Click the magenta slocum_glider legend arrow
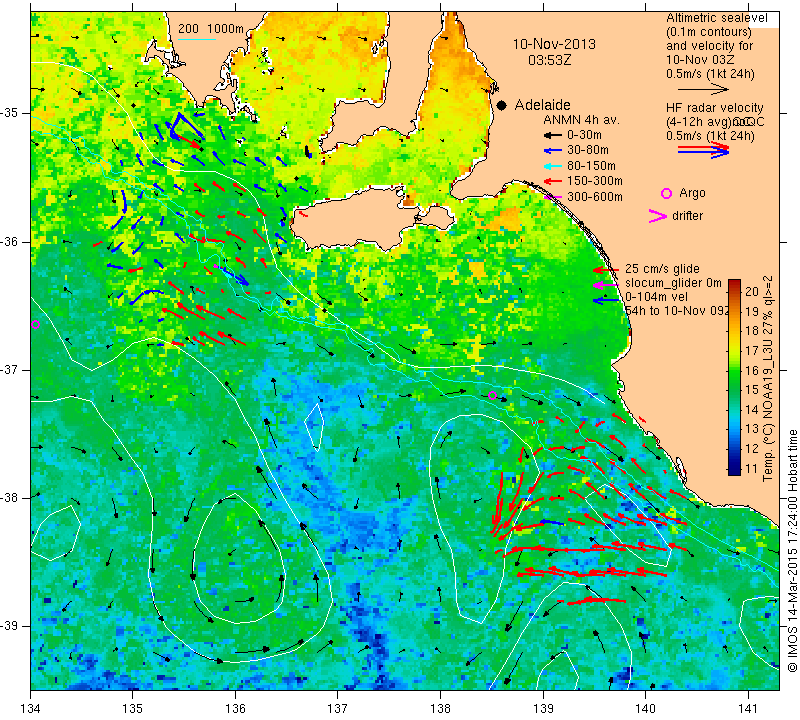This screenshot has height=720, width=800. point(606,284)
